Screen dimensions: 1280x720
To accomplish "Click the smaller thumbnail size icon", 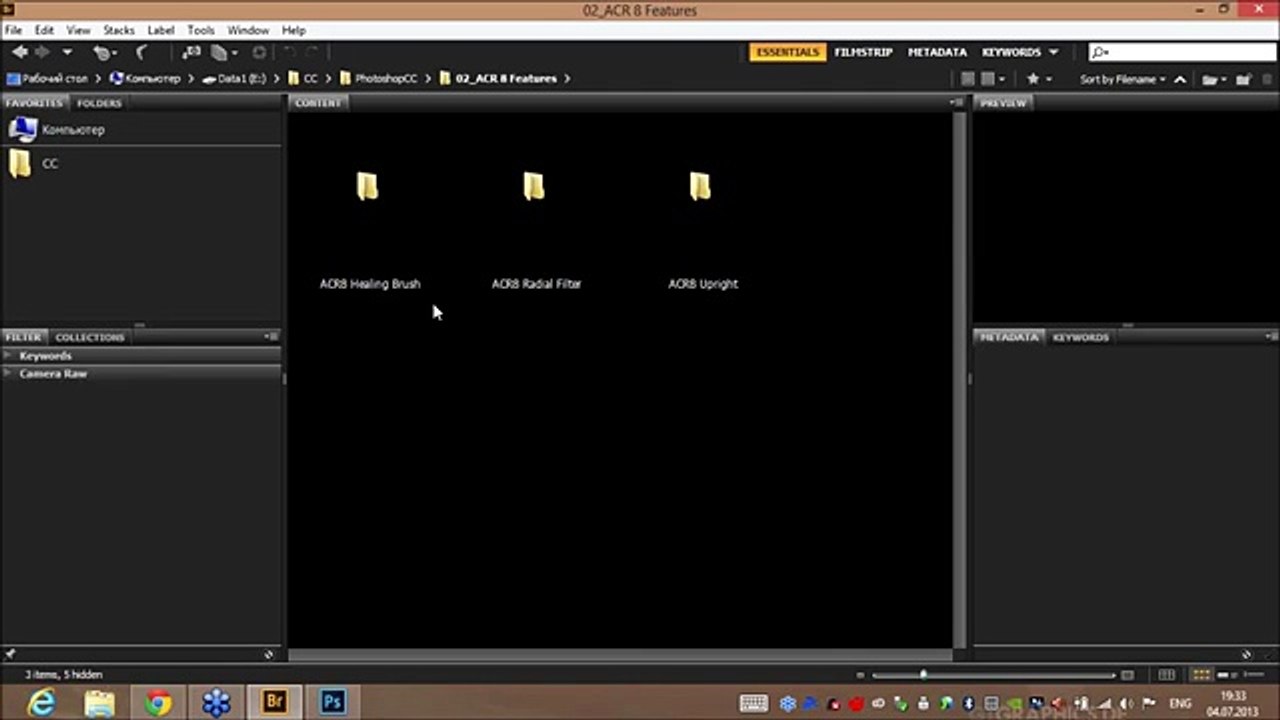I will click(x=862, y=675).
